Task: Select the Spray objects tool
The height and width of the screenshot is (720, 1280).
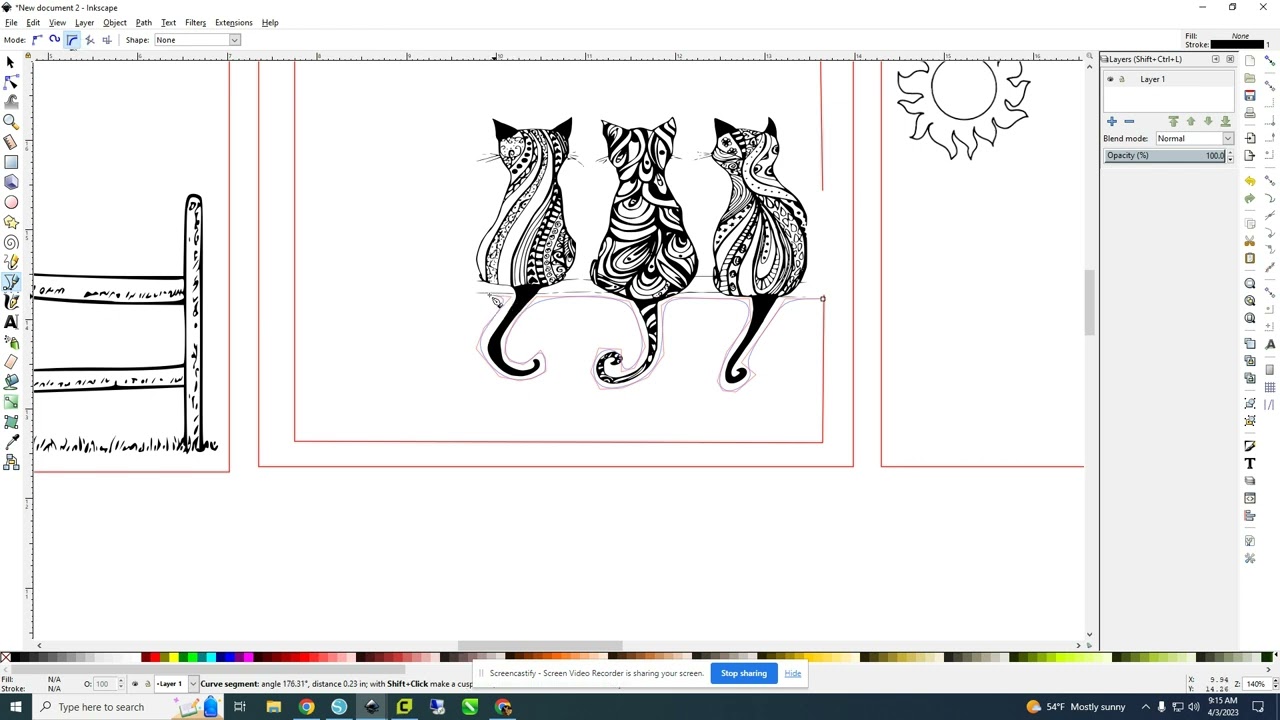Action: point(11,342)
